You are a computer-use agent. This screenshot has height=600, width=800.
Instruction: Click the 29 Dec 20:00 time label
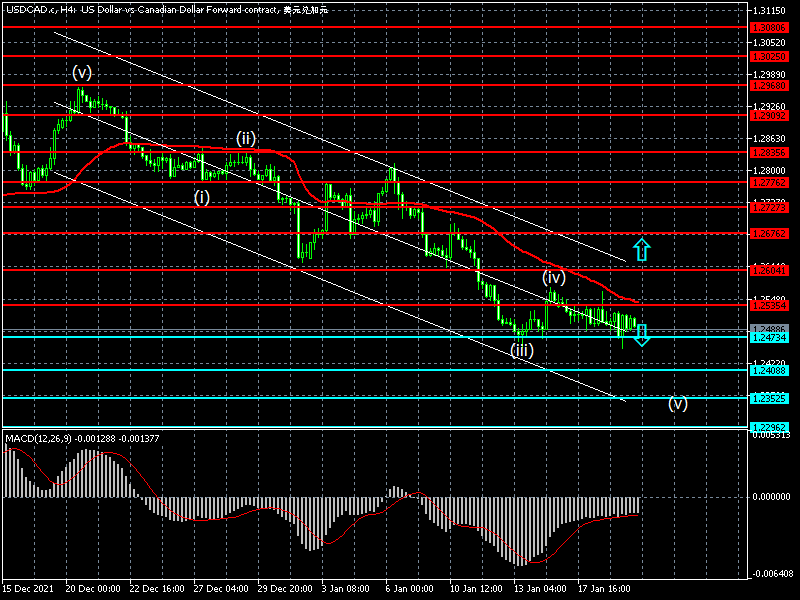[x=285, y=588]
